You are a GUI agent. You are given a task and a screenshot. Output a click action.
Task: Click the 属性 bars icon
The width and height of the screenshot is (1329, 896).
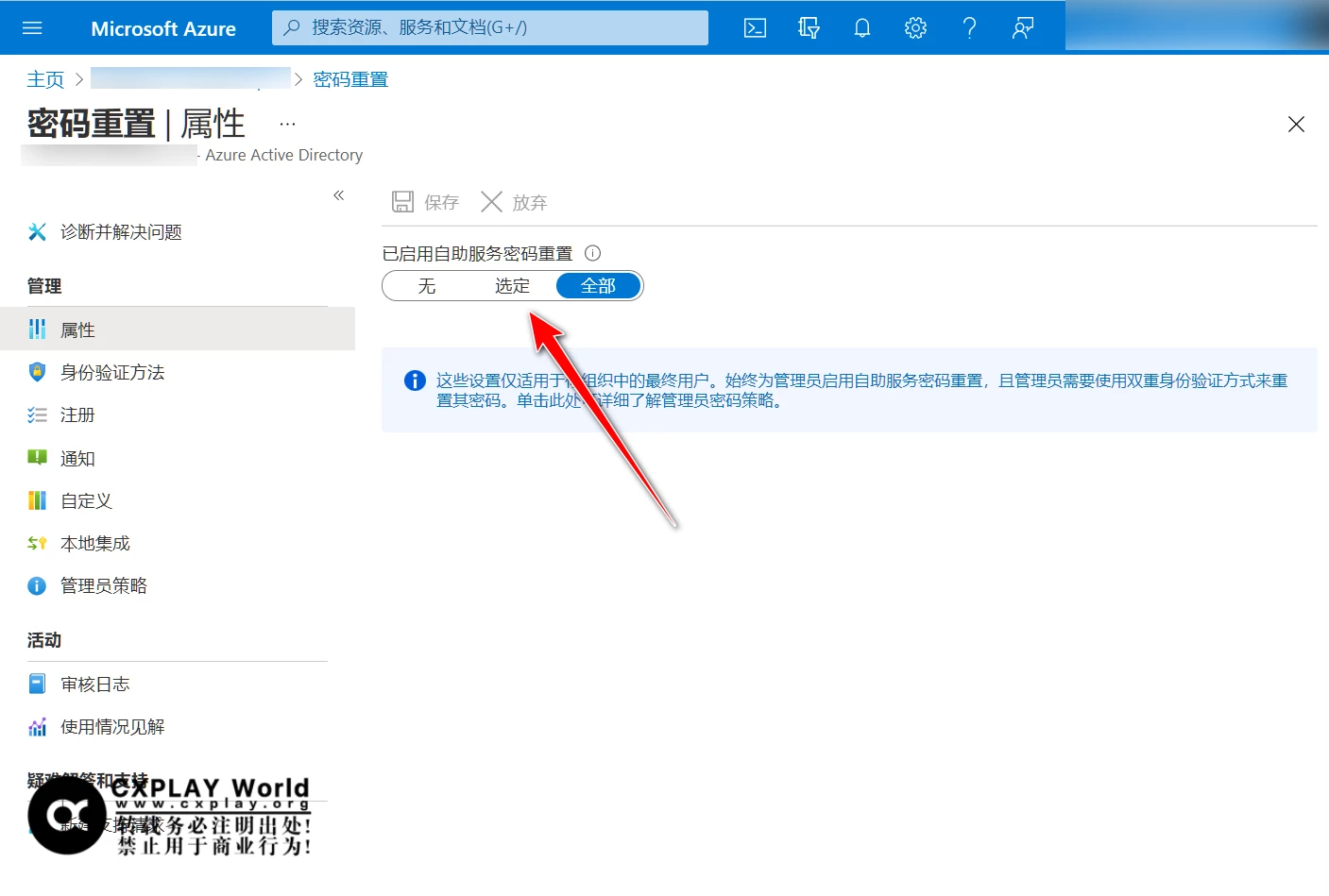[37, 329]
